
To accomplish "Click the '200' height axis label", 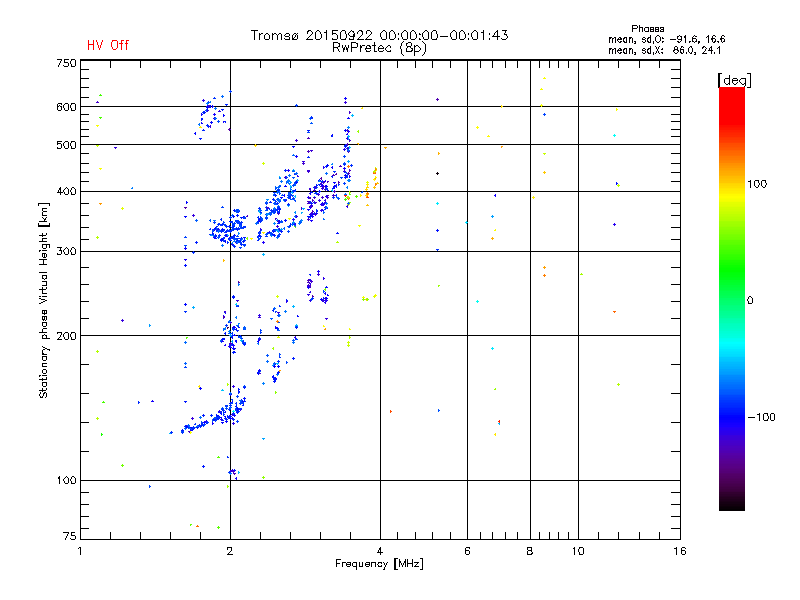I will pyautogui.click(x=66, y=336).
